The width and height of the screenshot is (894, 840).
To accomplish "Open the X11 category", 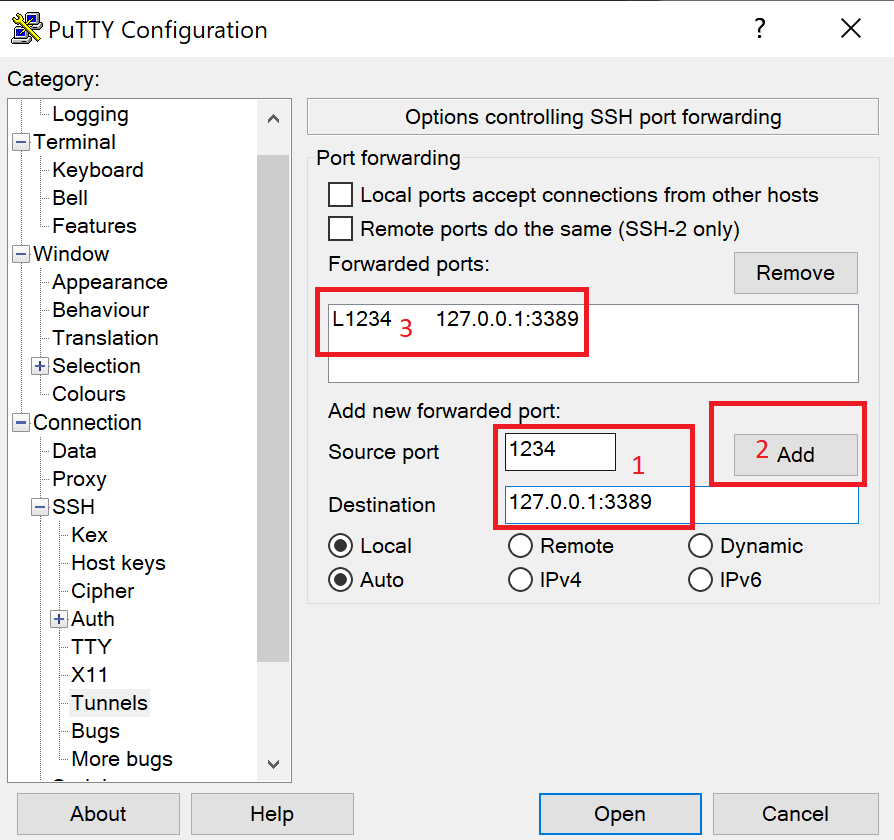I will pos(89,675).
